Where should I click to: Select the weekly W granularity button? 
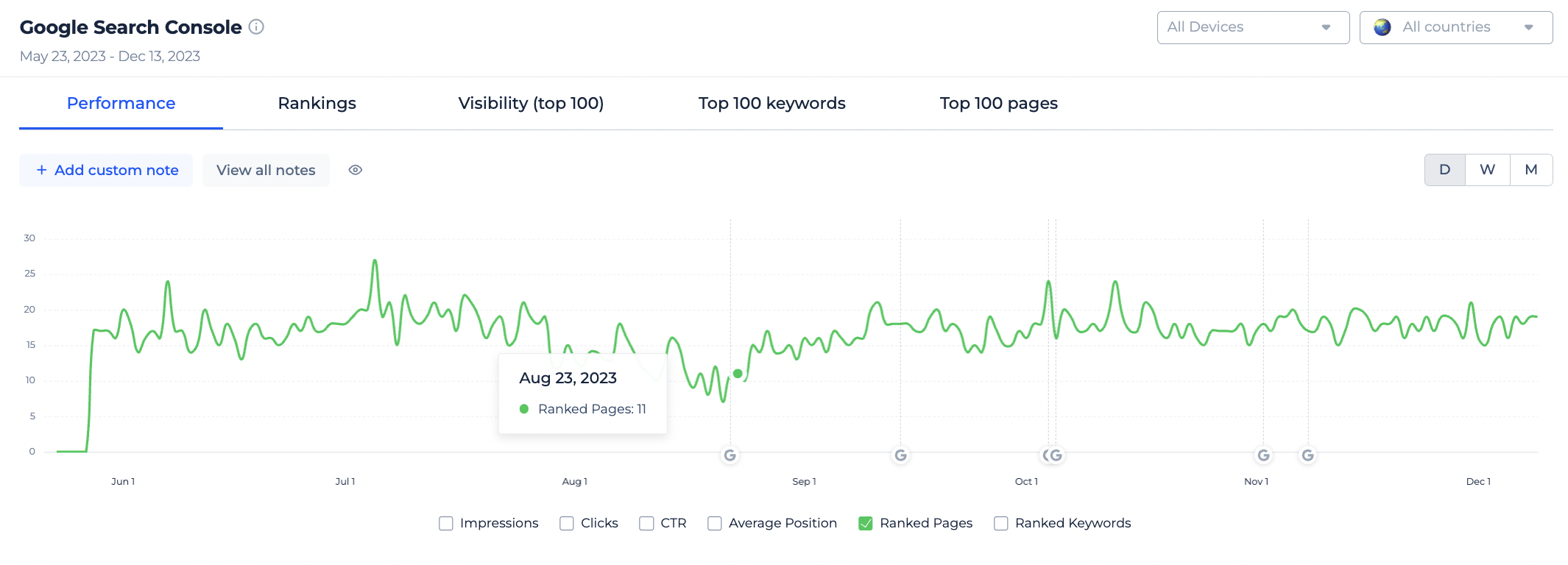1488,170
